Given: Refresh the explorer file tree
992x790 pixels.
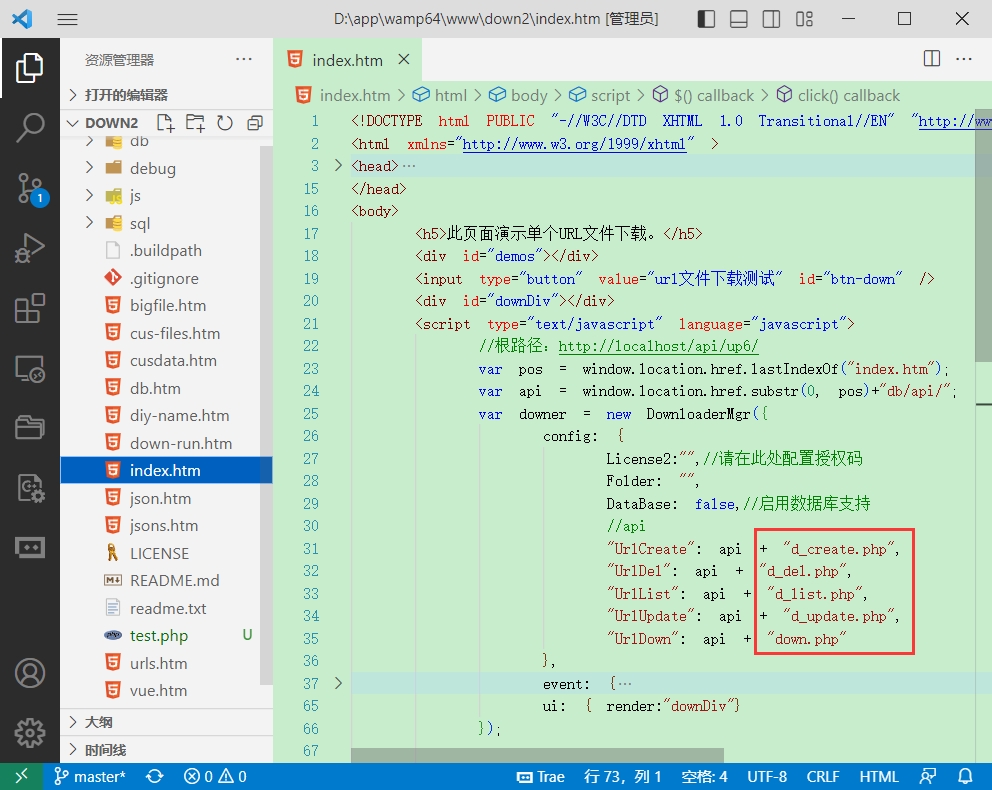Looking at the screenshot, I should coord(225,123).
